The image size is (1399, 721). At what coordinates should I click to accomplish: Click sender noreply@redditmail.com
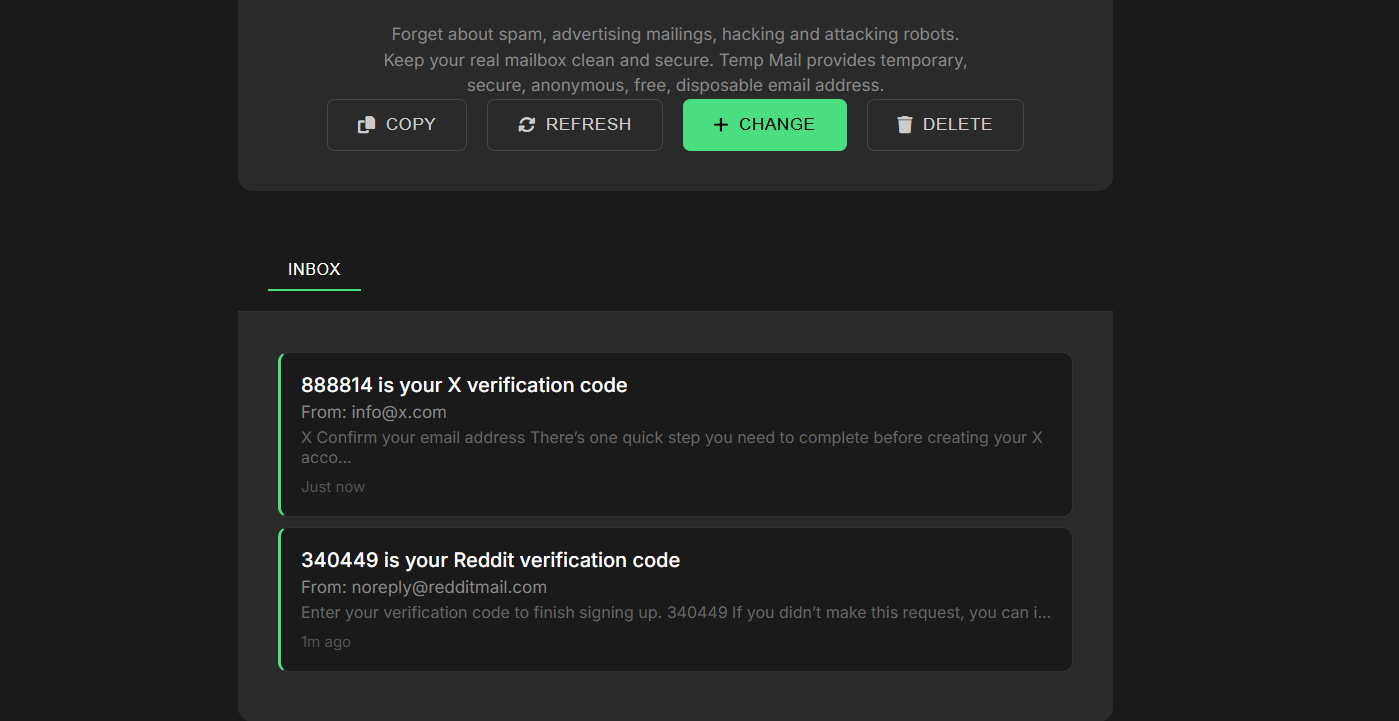point(449,587)
